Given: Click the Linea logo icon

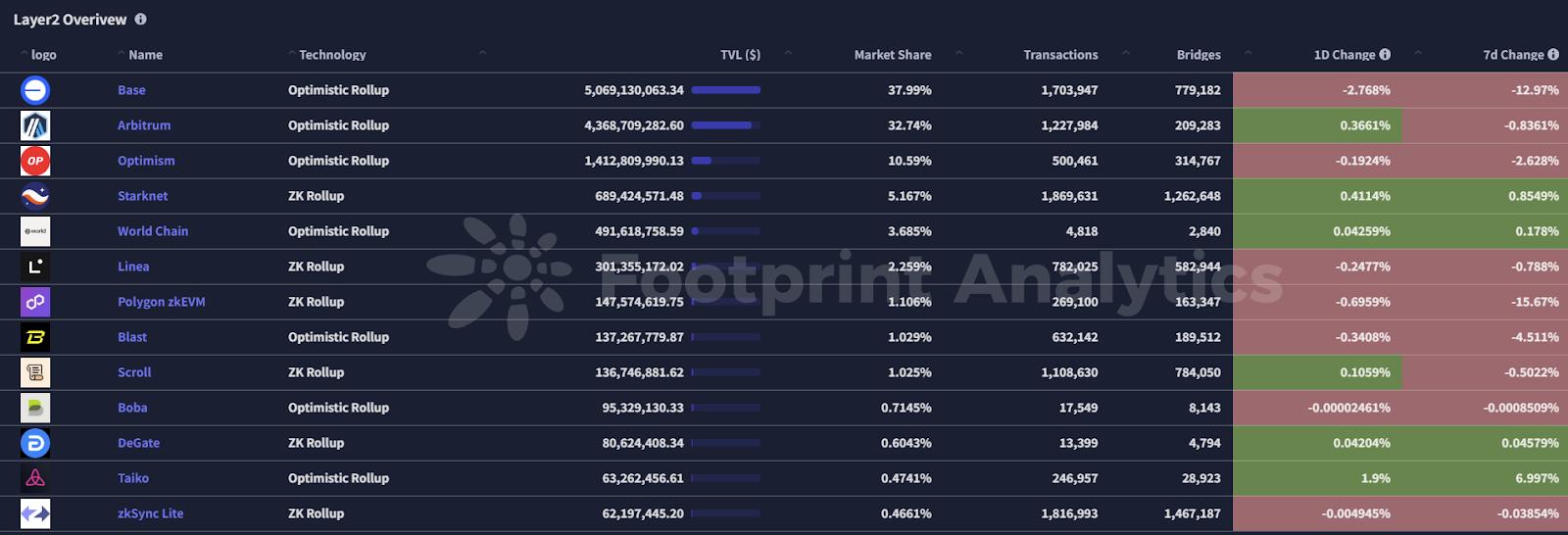Looking at the screenshot, I should click(x=35, y=267).
